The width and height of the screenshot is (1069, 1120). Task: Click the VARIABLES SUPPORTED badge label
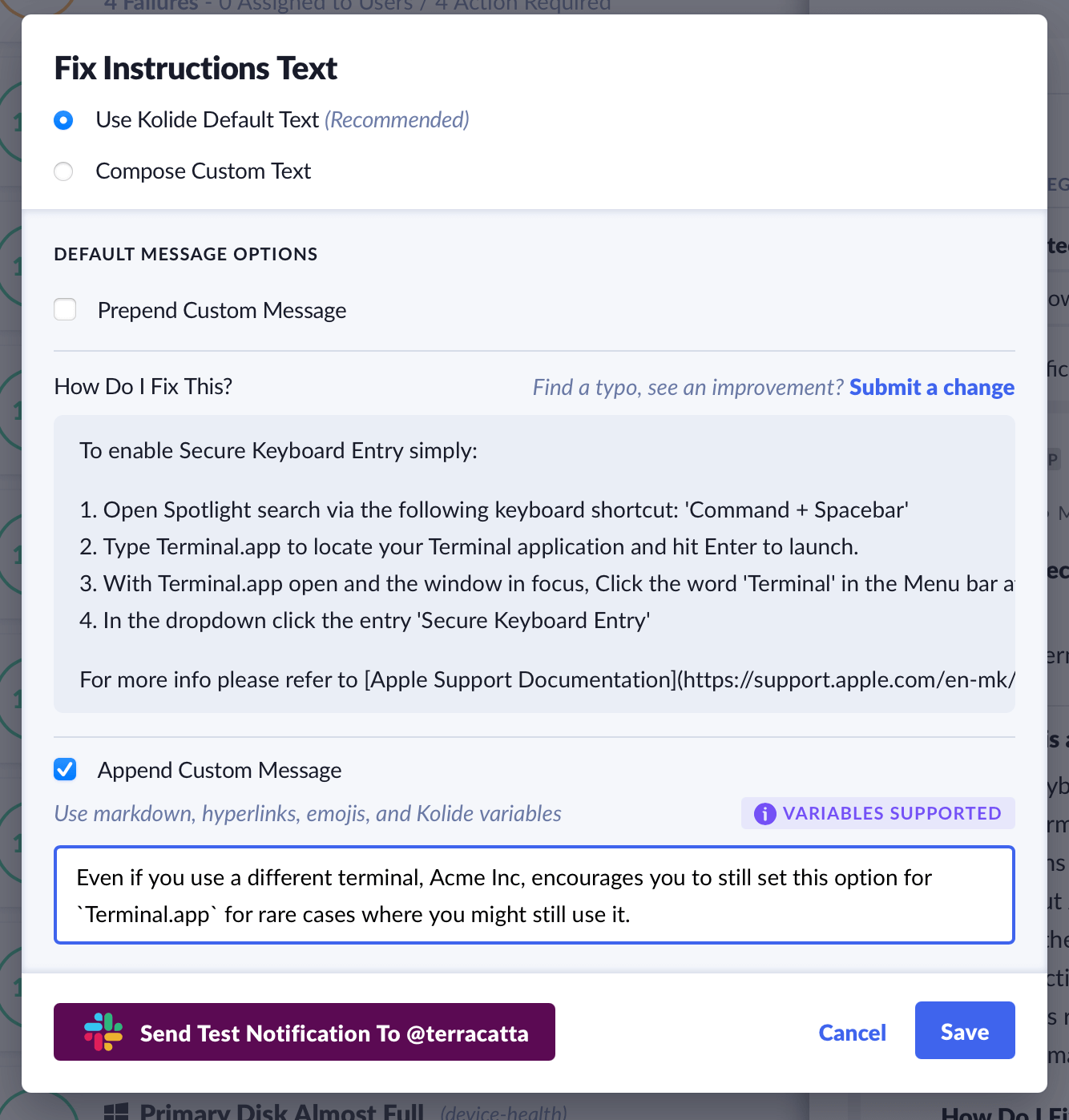891,814
